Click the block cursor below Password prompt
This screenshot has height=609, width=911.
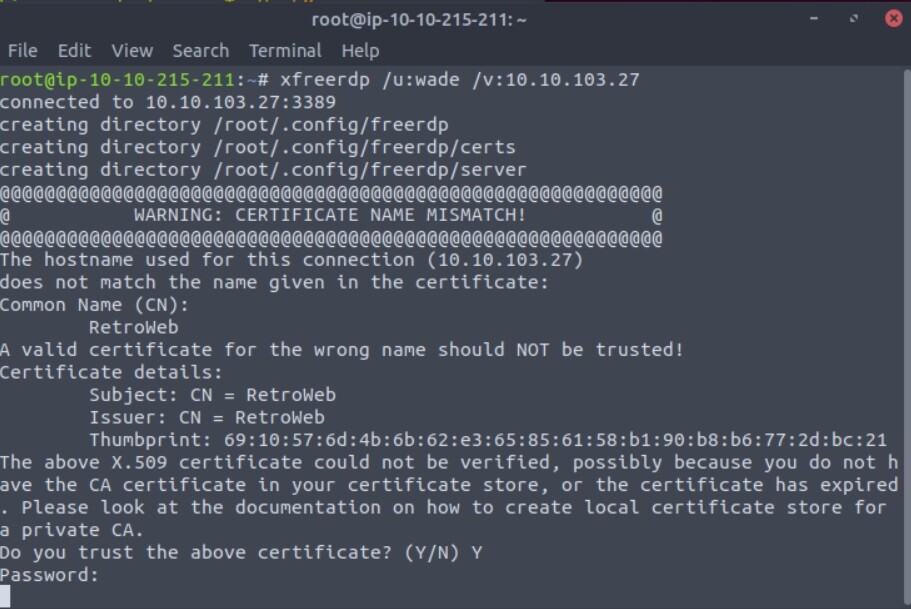click(x=6, y=597)
